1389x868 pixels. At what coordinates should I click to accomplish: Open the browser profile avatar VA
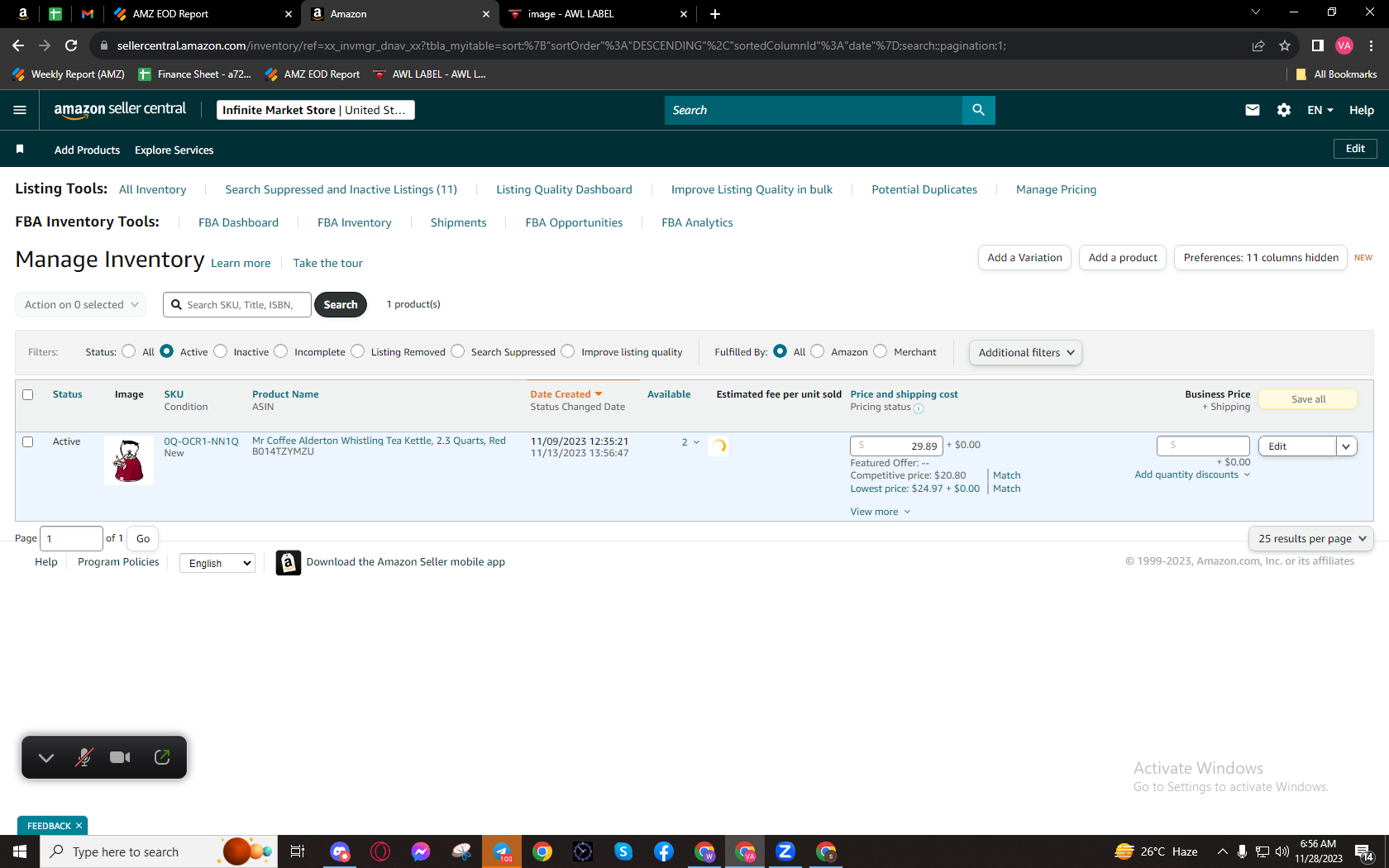pyautogui.click(x=1344, y=45)
